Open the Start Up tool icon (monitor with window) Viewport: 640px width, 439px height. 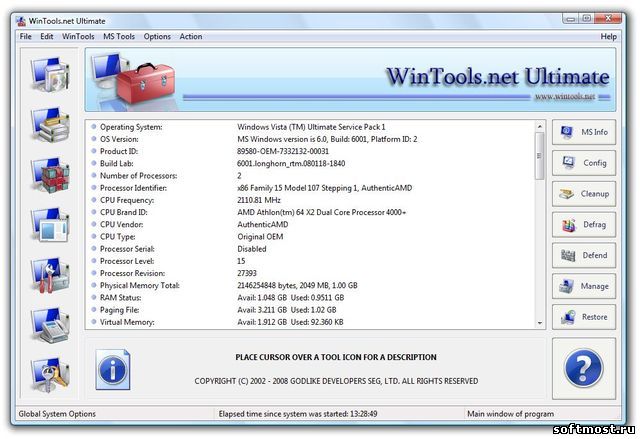[x=50, y=225]
